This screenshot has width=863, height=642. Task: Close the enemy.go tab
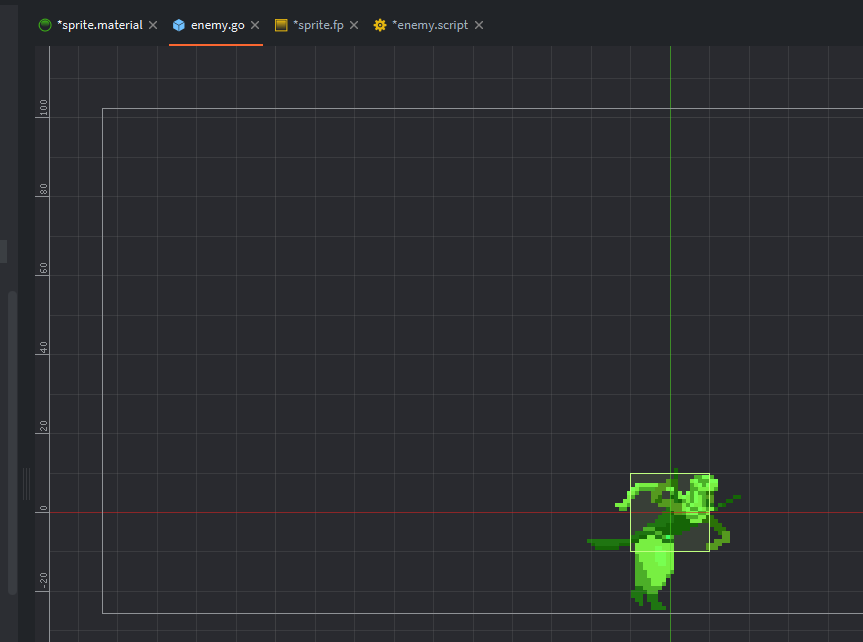click(x=255, y=25)
